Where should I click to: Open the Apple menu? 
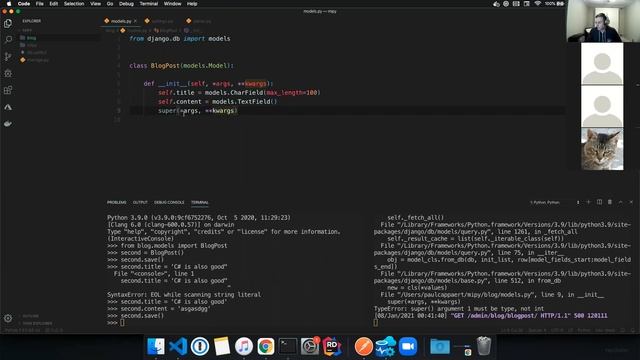coord(9,4)
